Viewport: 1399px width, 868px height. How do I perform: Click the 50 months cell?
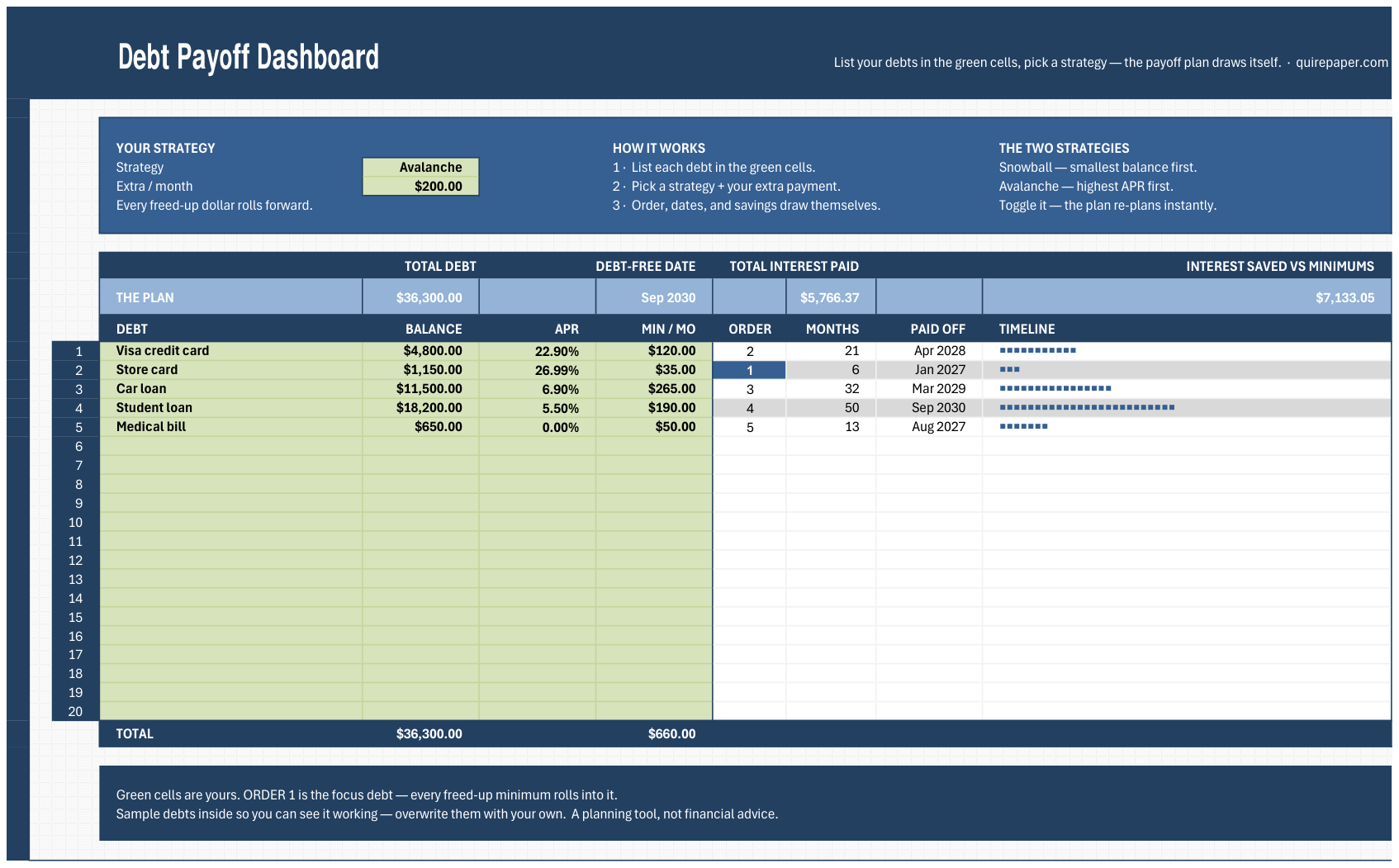click(x=831, y=408)
